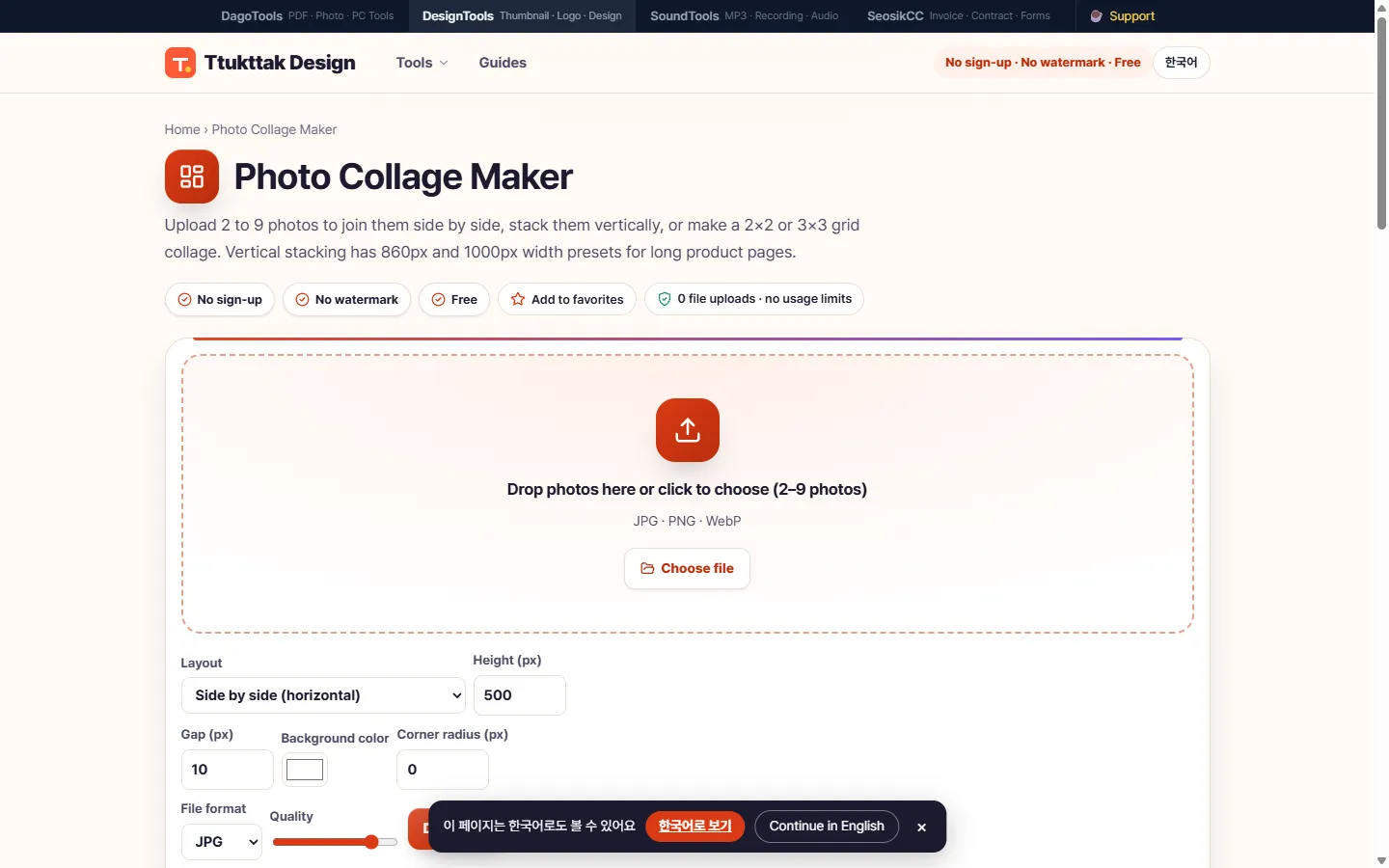Click the Ttukttak Design logo icon
1389x868 pixels.
[x=180, y=63]
